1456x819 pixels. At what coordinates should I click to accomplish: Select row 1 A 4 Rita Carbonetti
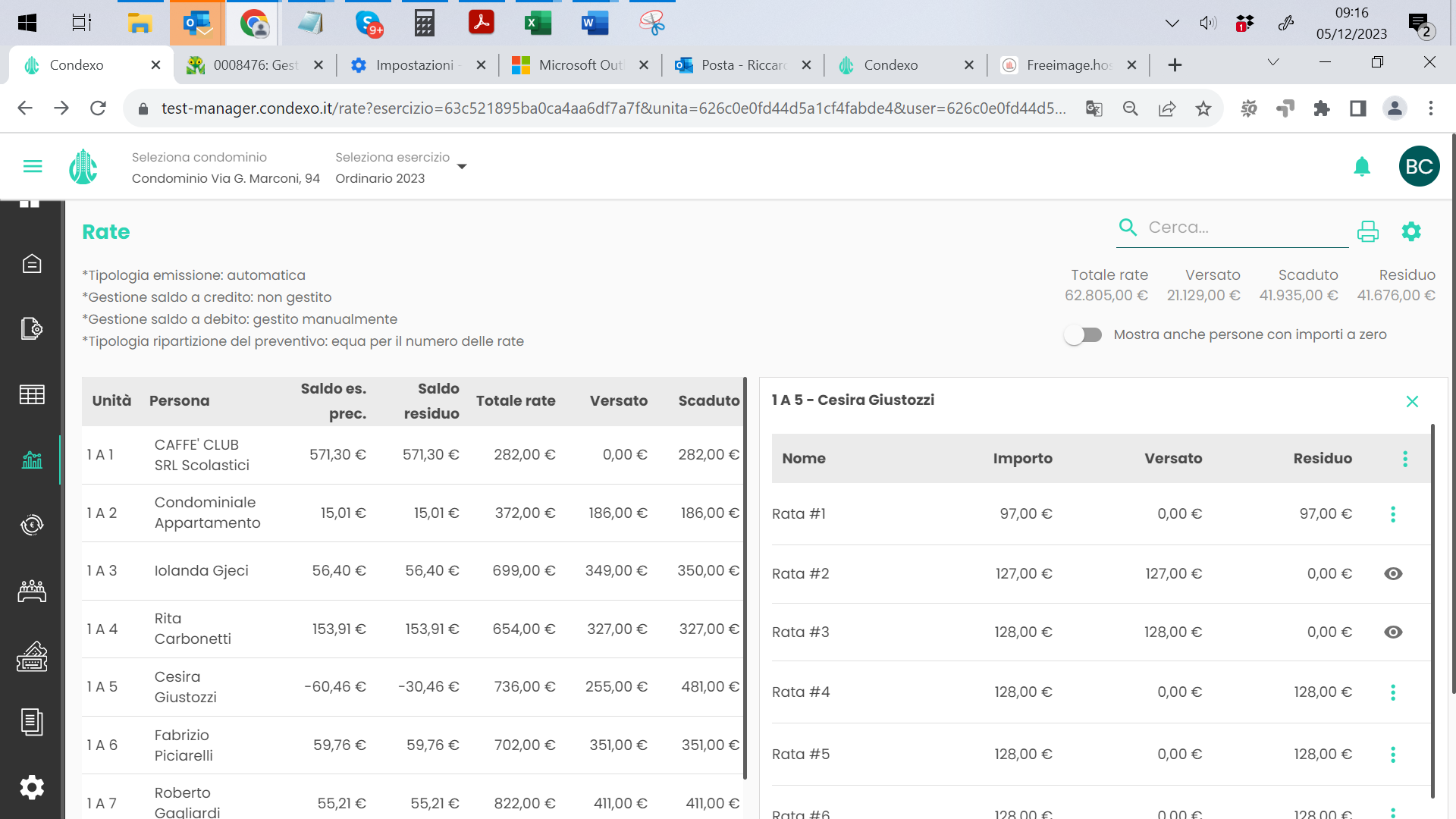pos(413,629)
